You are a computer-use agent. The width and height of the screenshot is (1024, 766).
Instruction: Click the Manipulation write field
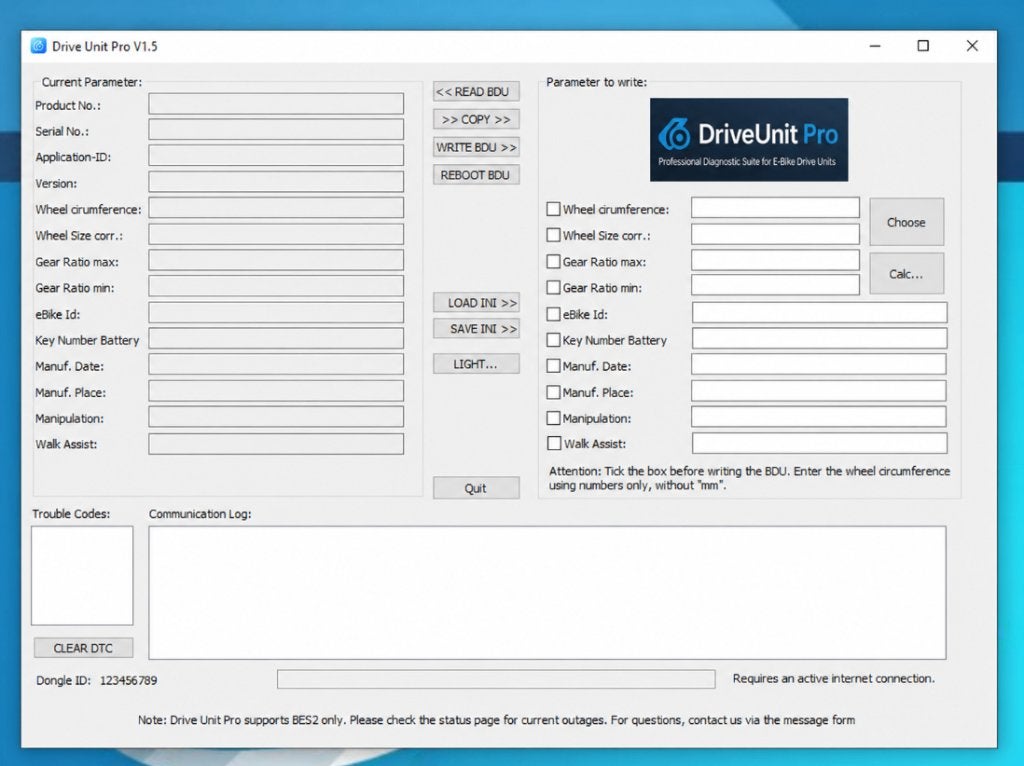click(819, 417)
